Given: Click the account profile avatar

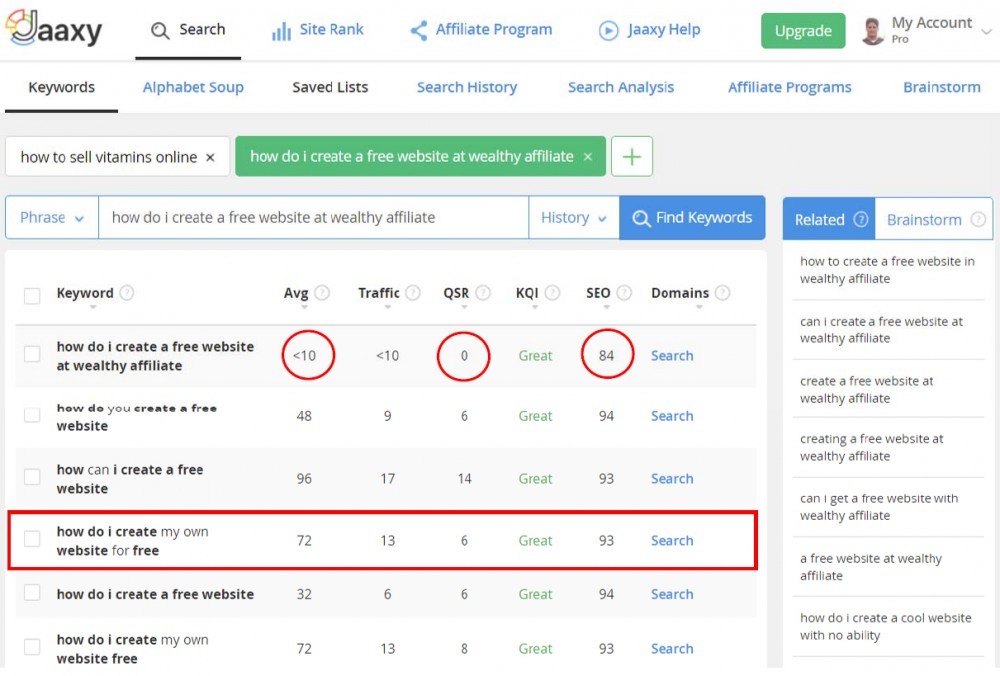Looking at the screenshot, I should click(x=872, y=31).
